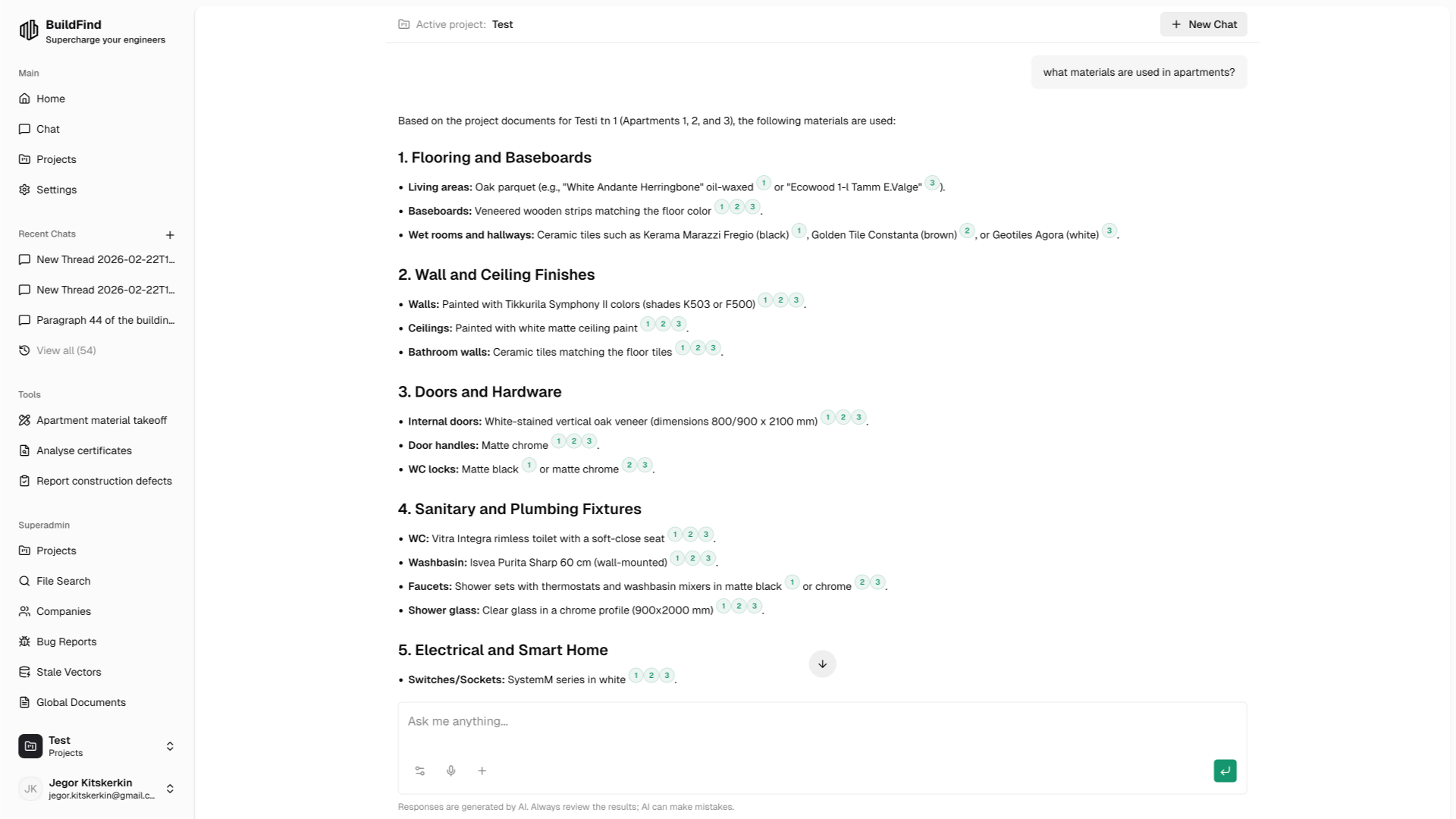The height and width of the screenshot is (819, 1456).
Task: Create new thread with plus in Recent Chats
Action: coord(170,235)
